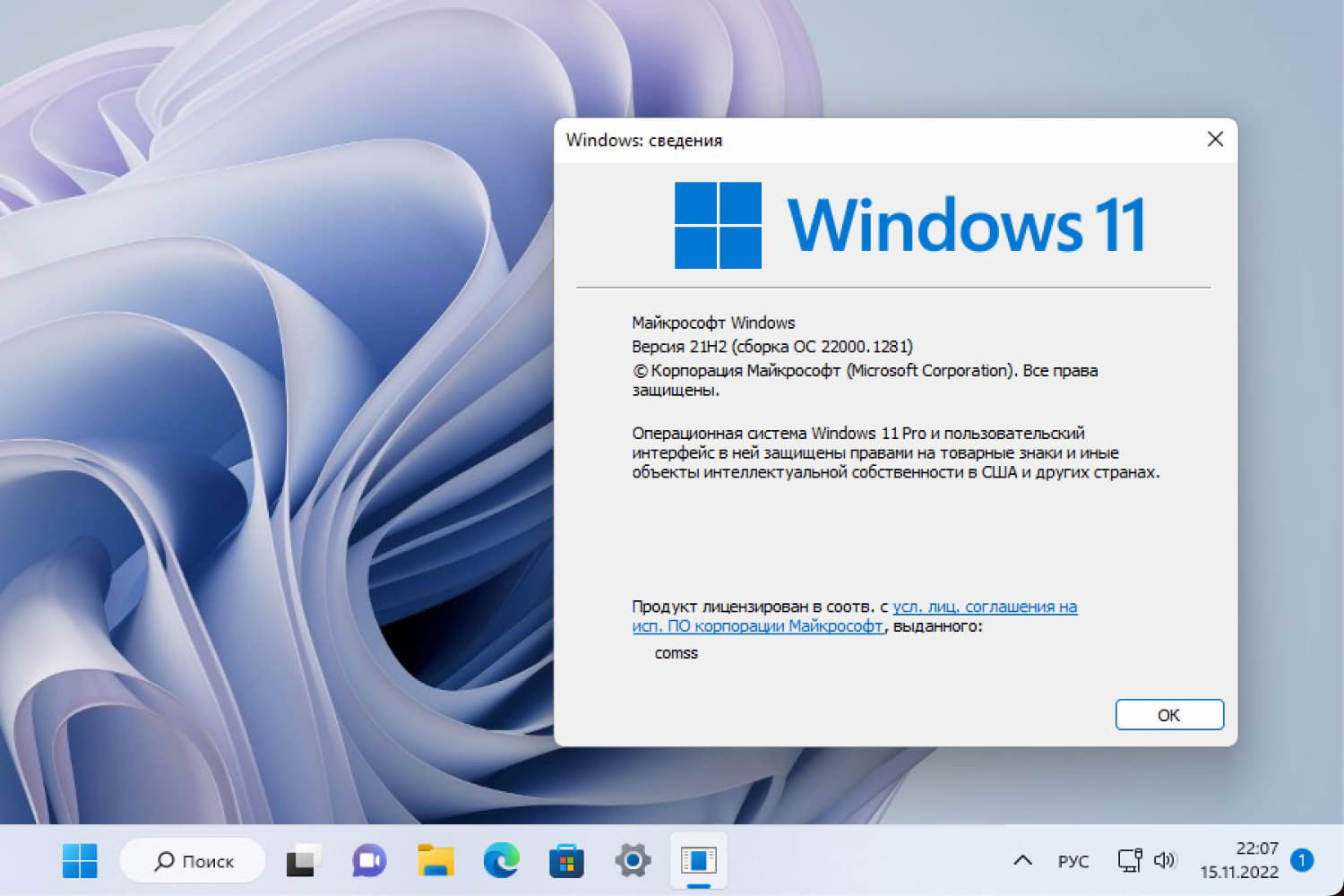Viewport: 1344px width, 896px height.
Task: Open network status tray icon
Action: (1129, 861)
